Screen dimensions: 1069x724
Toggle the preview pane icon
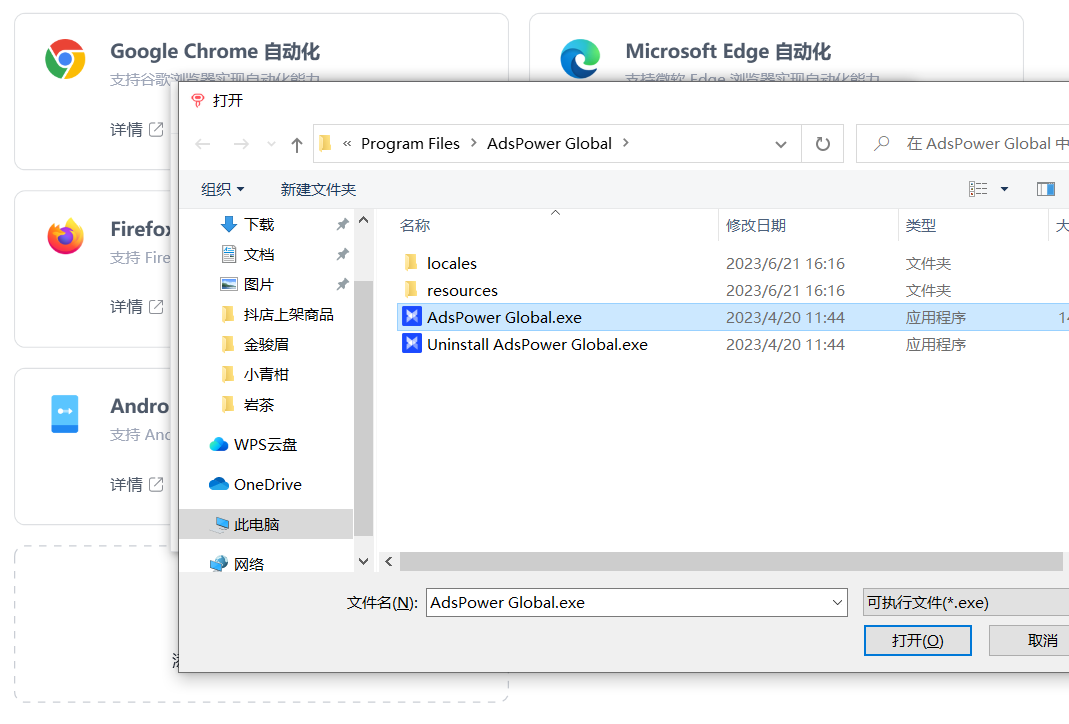[1046, 189]
